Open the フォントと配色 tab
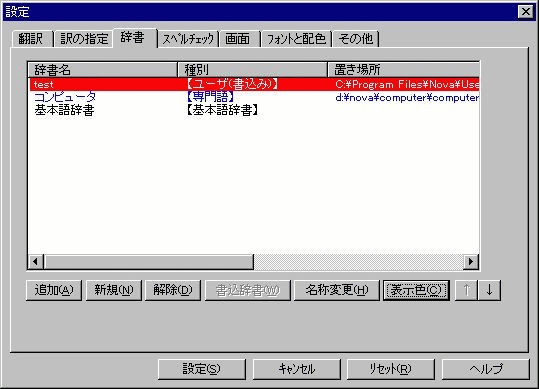Viewport: 539px width, 389px height. pos(296,38)
